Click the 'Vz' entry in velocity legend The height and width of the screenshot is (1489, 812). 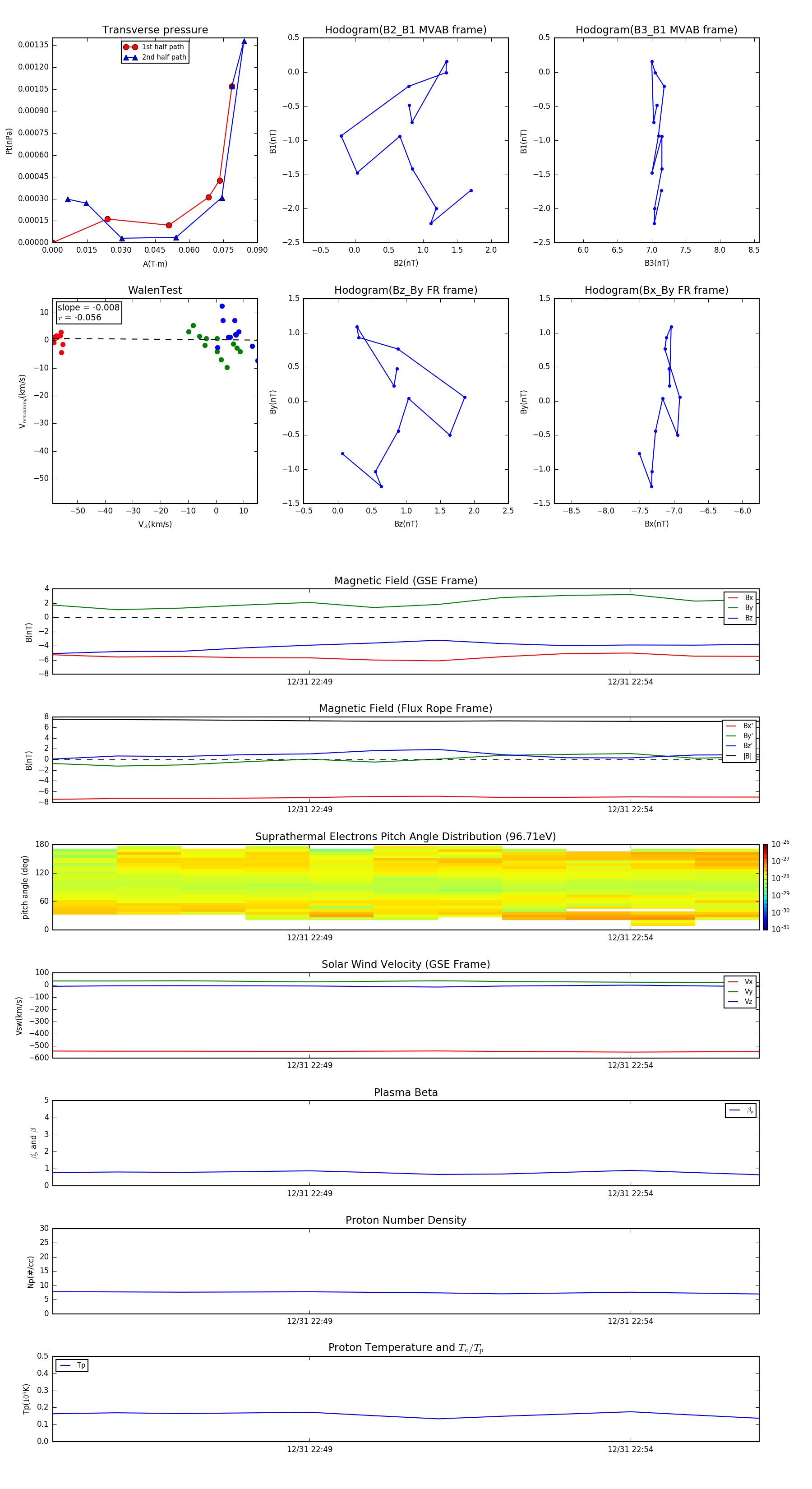740,1002
